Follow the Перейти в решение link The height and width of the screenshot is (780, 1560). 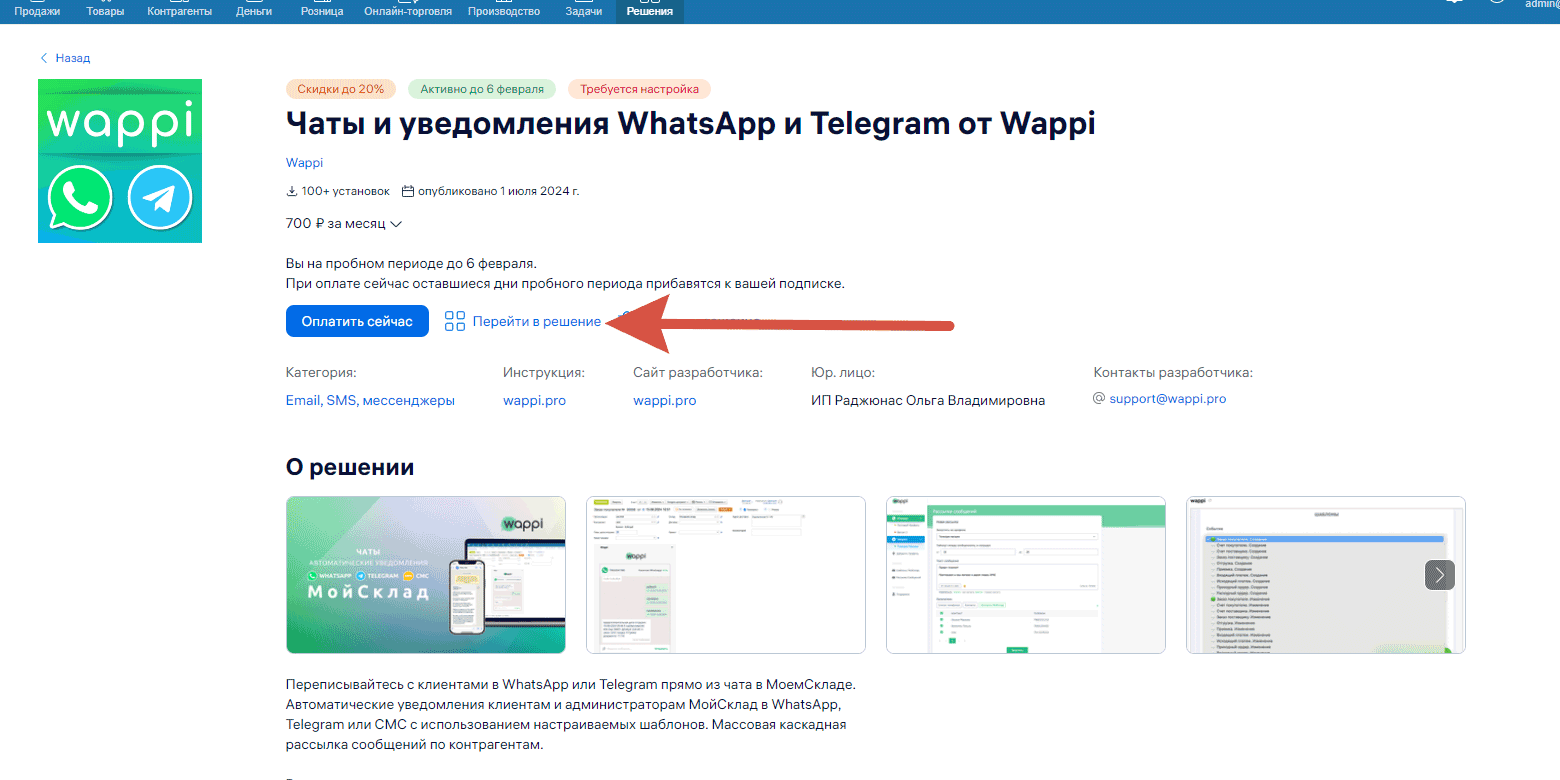[x=536, y=321]
